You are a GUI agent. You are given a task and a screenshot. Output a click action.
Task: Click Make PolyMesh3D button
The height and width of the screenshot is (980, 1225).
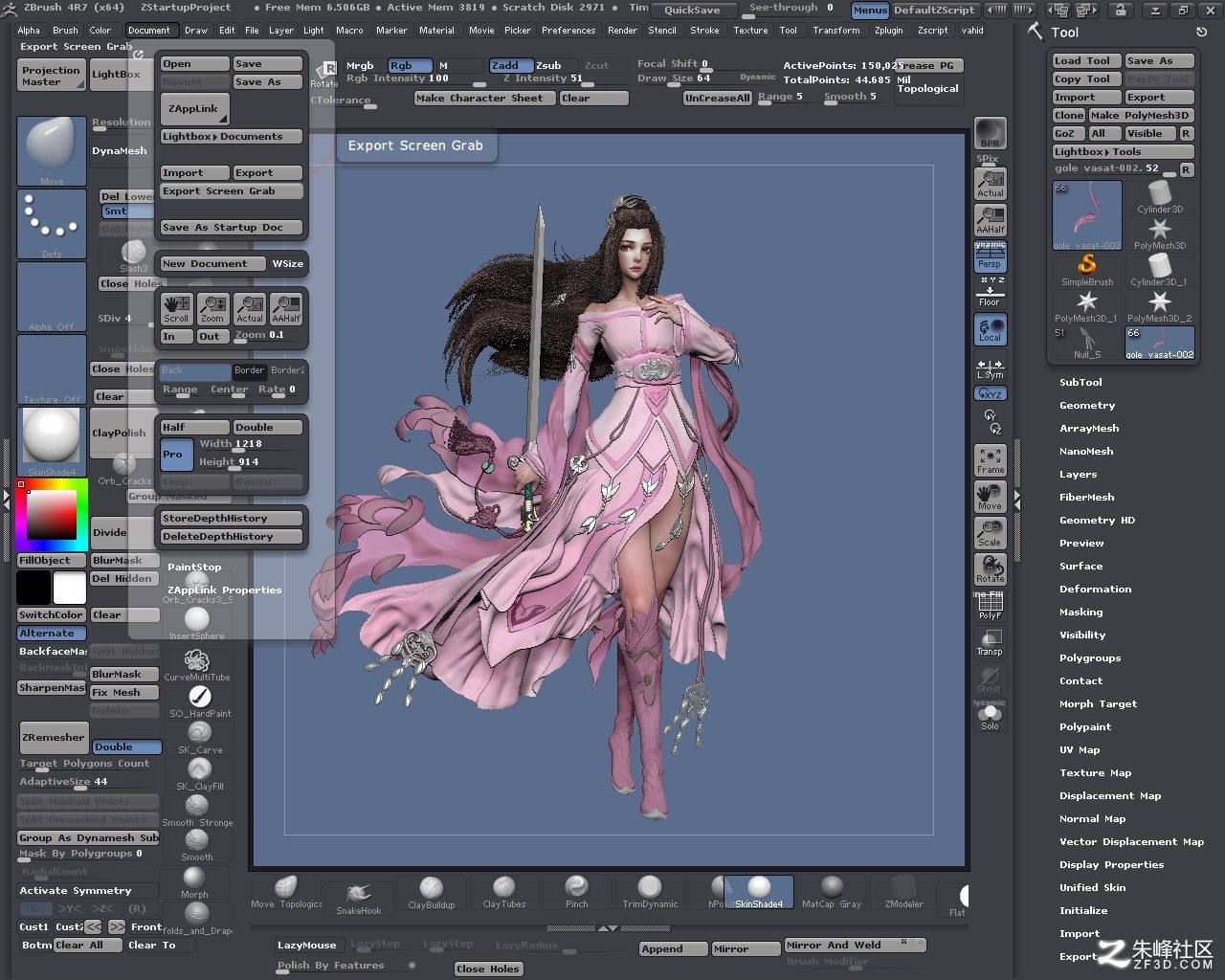[x=1140, y=115]
